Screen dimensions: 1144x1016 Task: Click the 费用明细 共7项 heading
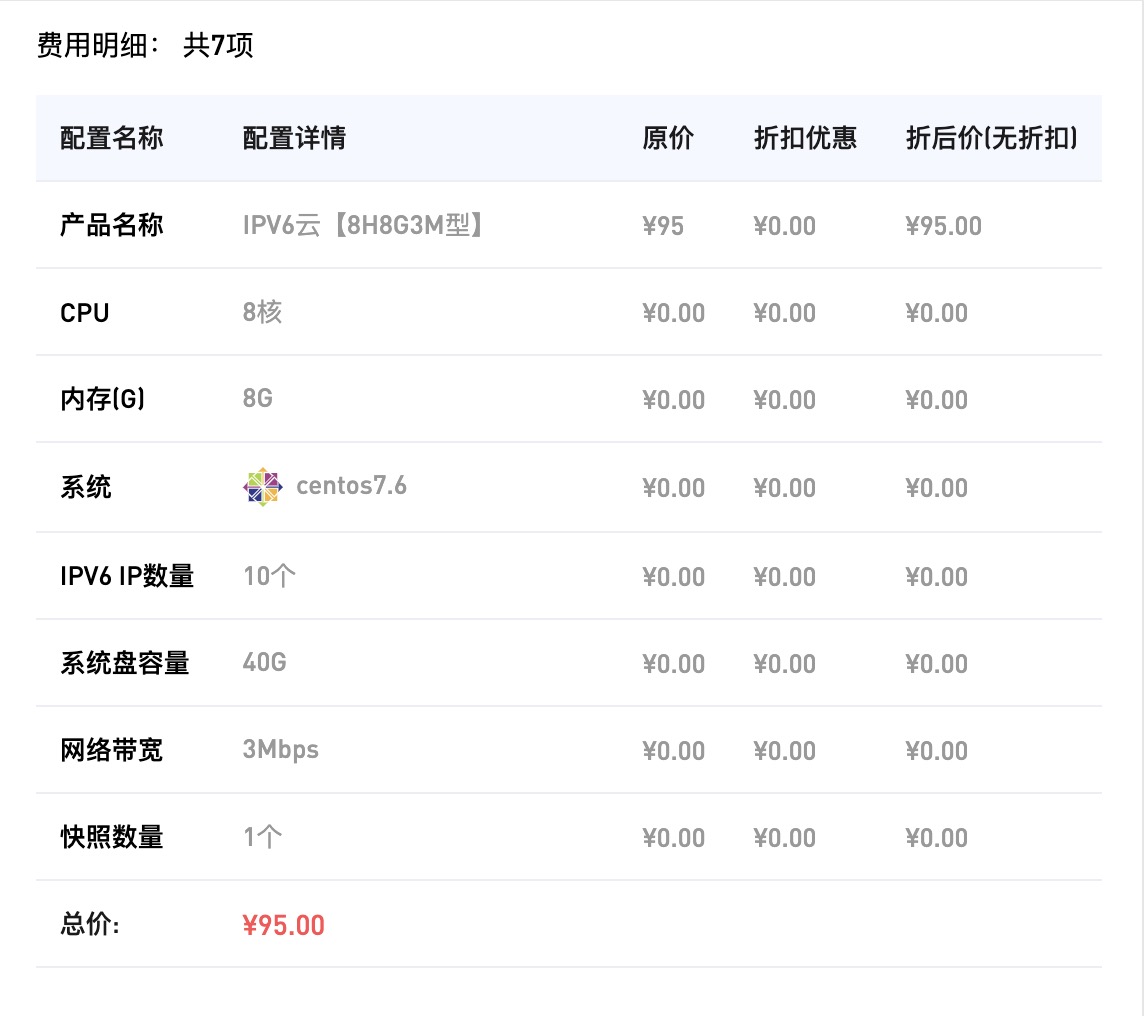(145, 45)
